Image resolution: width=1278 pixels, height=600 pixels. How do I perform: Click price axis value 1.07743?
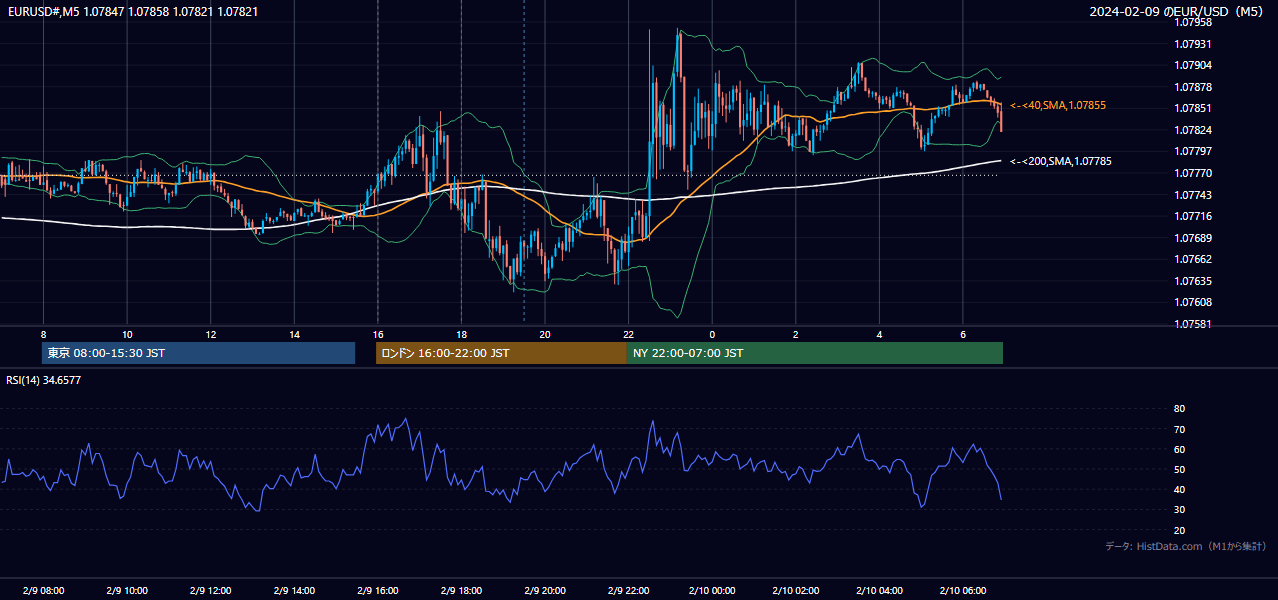(1192, 195)
